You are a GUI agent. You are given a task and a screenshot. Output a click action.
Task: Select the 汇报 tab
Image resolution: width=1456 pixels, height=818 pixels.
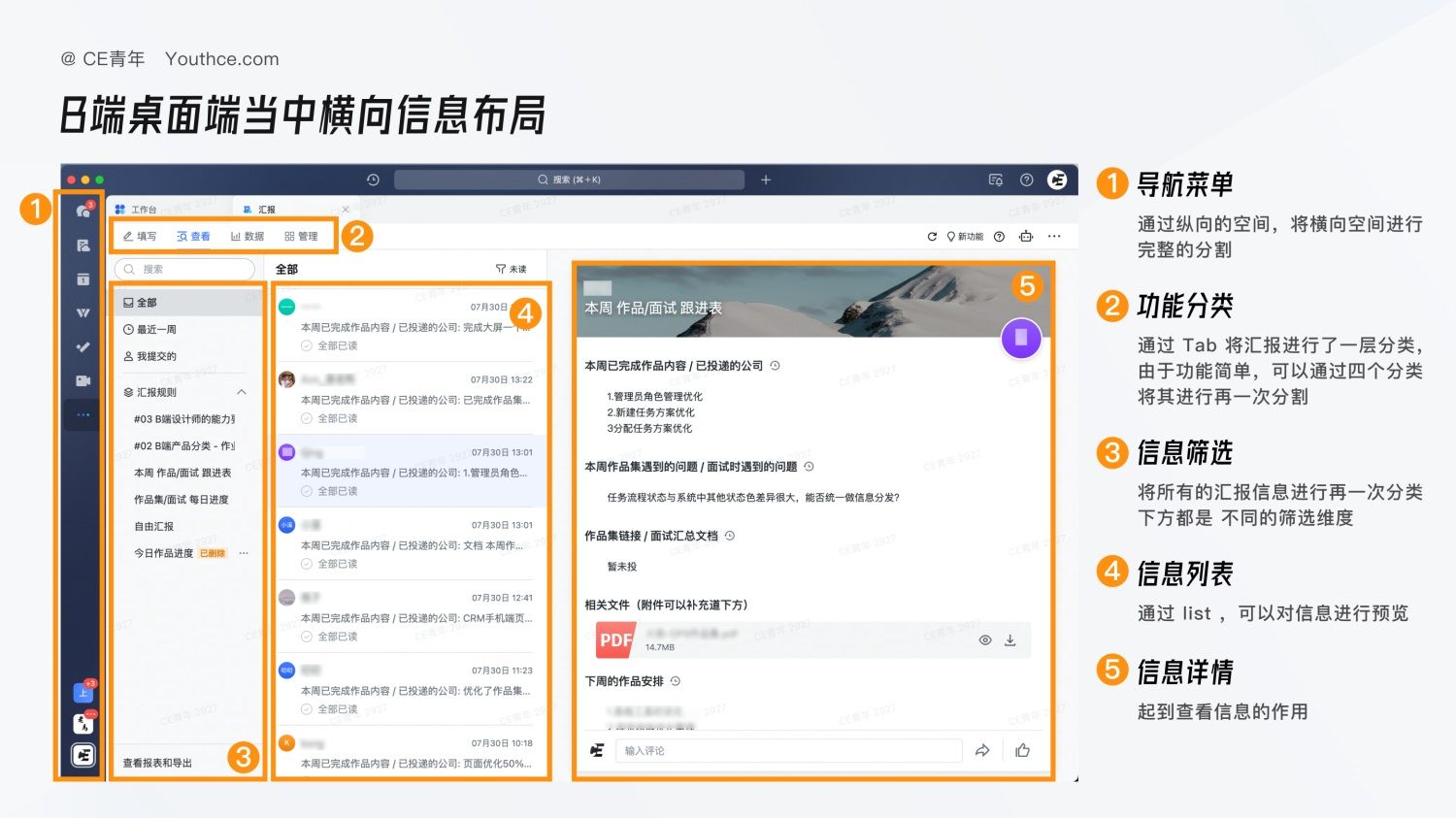pos(260,210)
